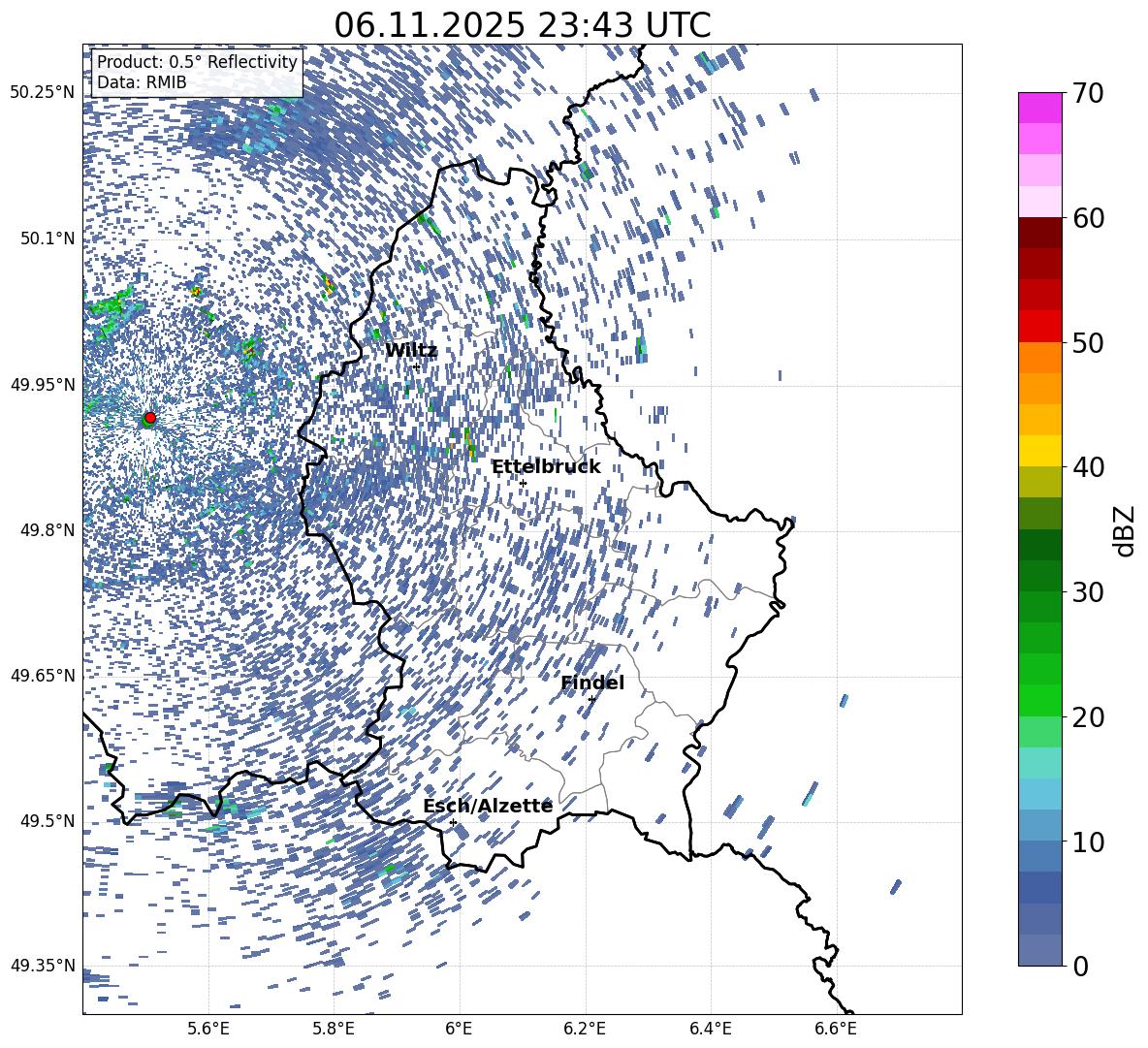Click the 6.4°E longitude label
Viewport: 1148px width, 1048px height.
pos(710,1030)
